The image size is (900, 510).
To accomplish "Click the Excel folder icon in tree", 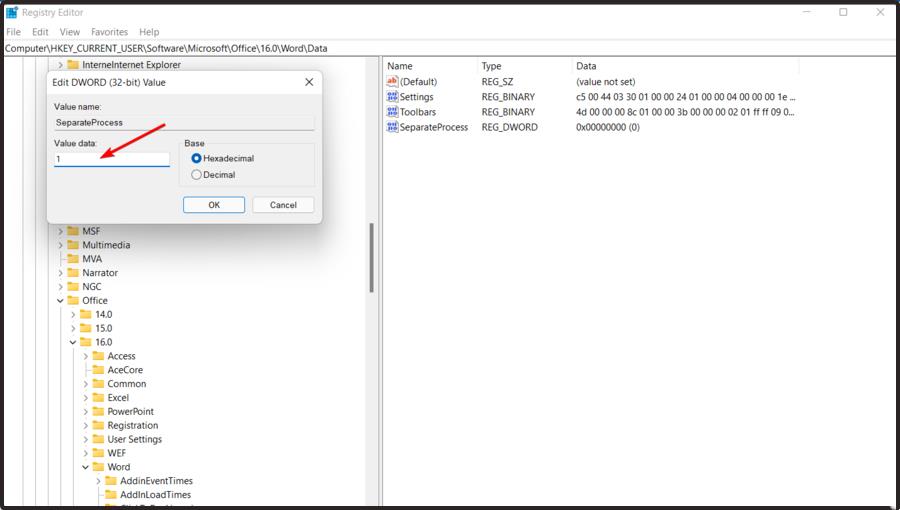I will pyautogui.click(x=98, y=398).
